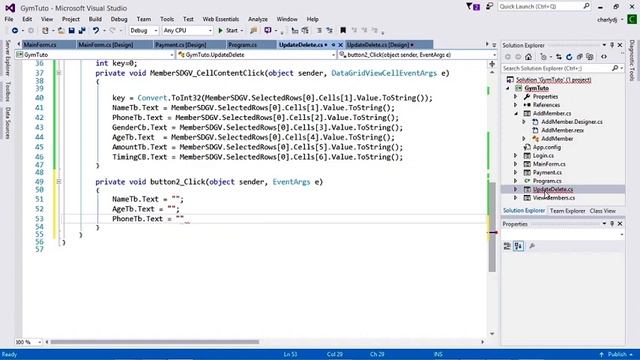Click the notifications flag icon
The width and height of the screenshot is (640, 360).
click(473, 7)
